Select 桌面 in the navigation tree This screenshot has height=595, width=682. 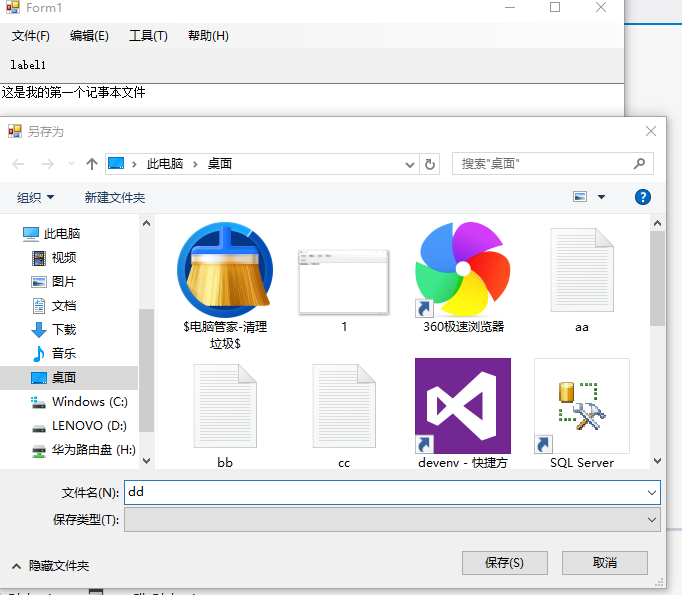click(x=69, y=377)
